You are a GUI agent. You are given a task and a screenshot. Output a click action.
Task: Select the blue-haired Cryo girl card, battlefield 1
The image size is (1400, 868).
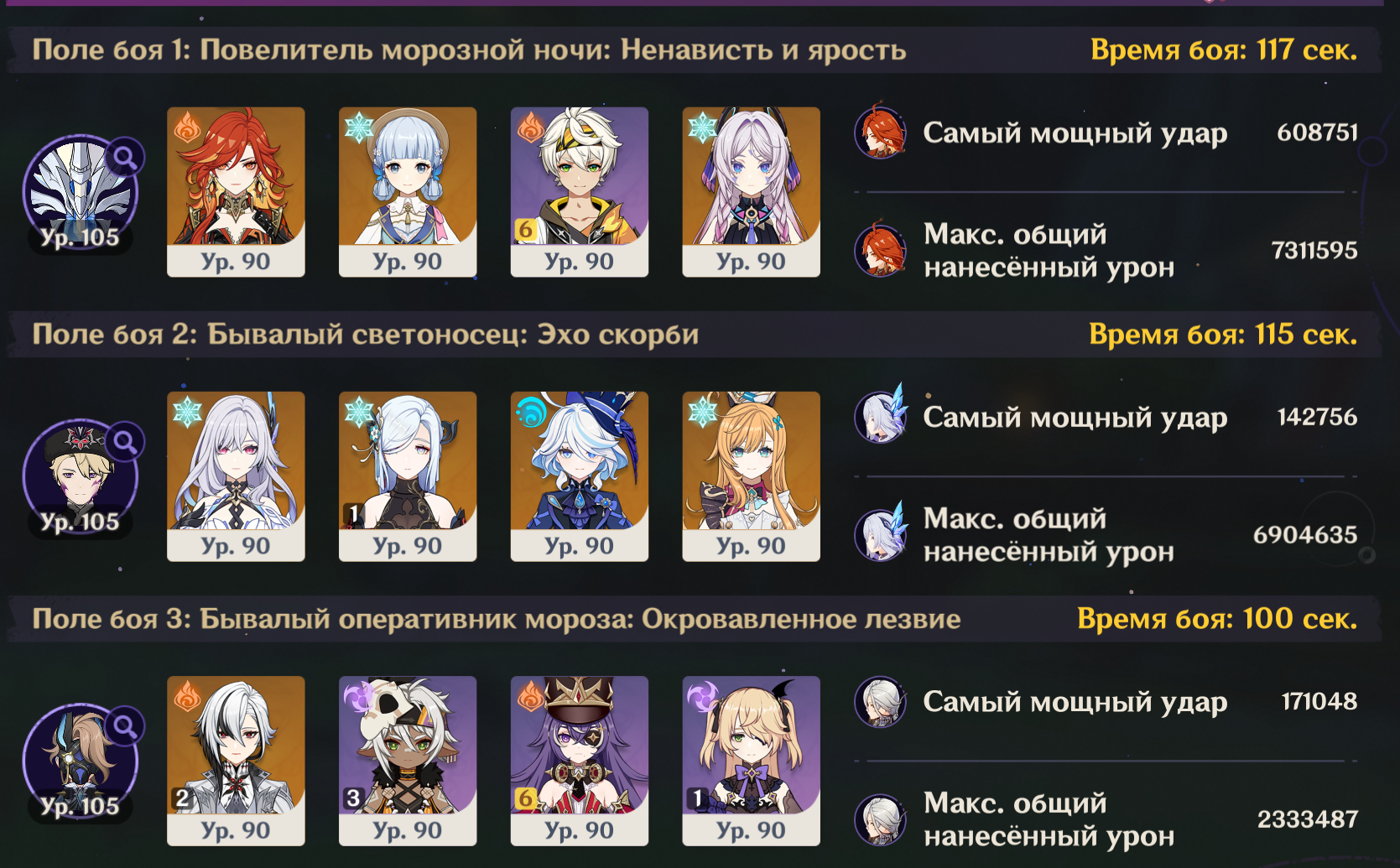click(408, 192)
